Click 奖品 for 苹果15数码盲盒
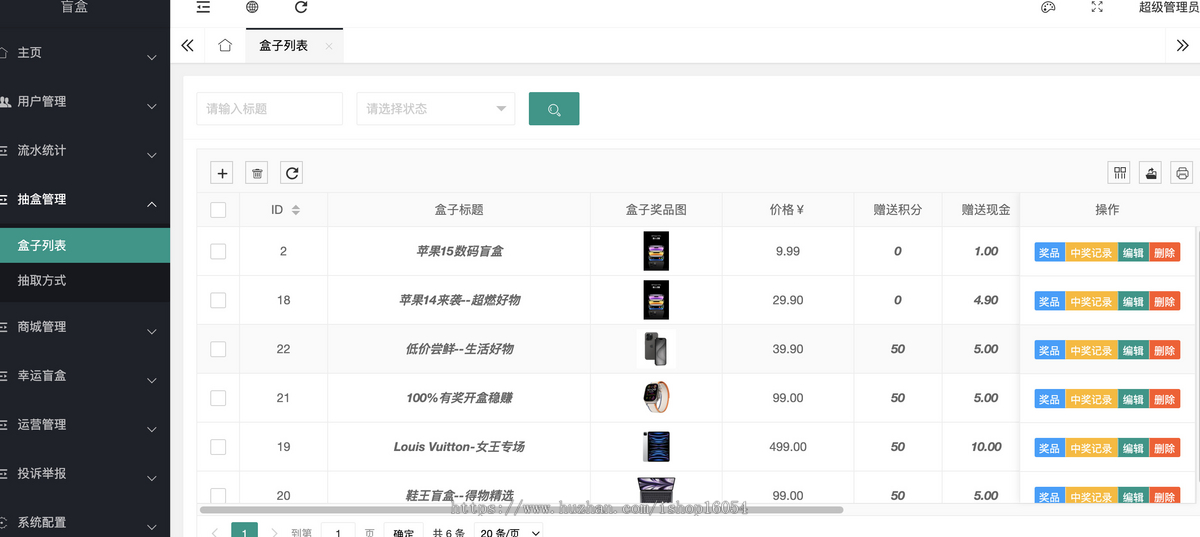Viewport: 1200px width, 537px height. pos(1049,253)
